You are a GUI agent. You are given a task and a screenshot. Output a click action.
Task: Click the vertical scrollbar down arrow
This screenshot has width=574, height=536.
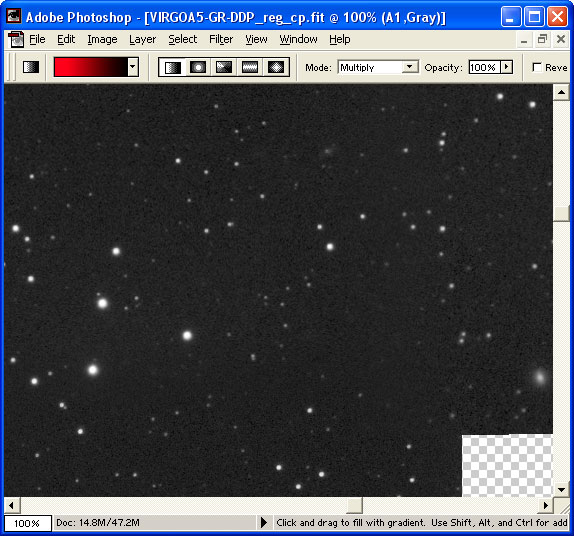[561, 489]
